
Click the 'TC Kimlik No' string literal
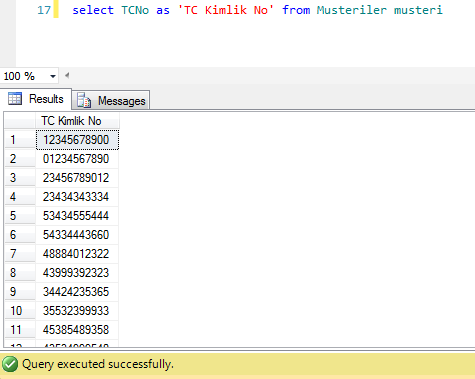coord(226,10)
